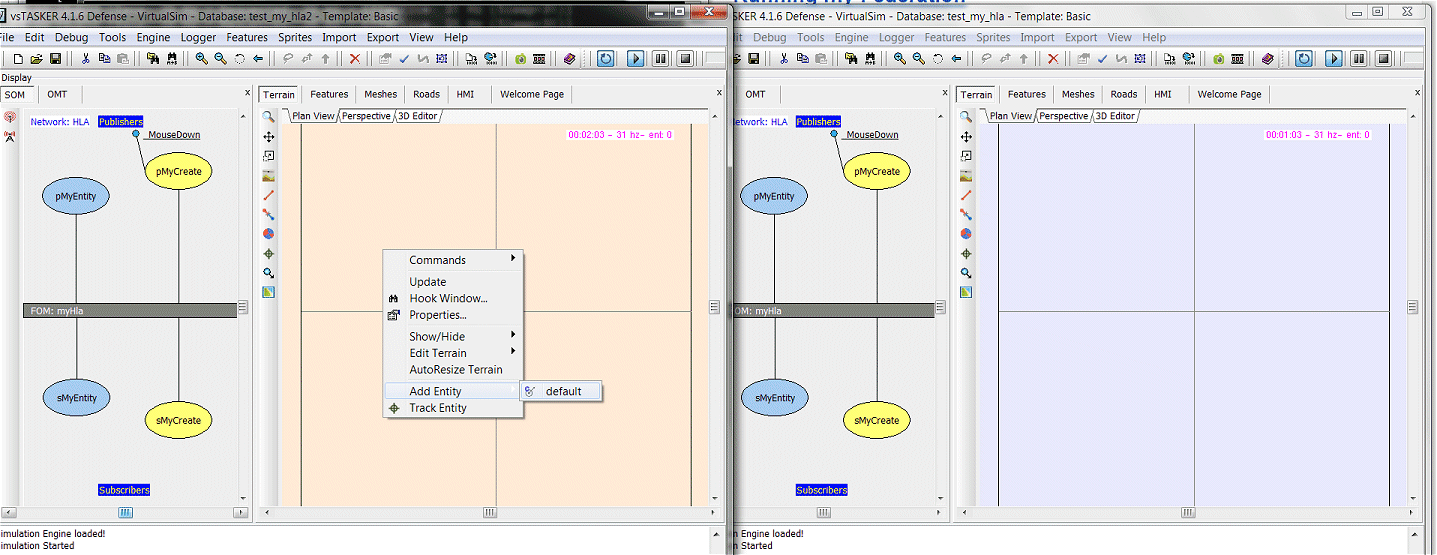Click the Publishers label in left SOM panel
The width and height of the screenshot is (1437, 555).
click(x=120, y=122)
